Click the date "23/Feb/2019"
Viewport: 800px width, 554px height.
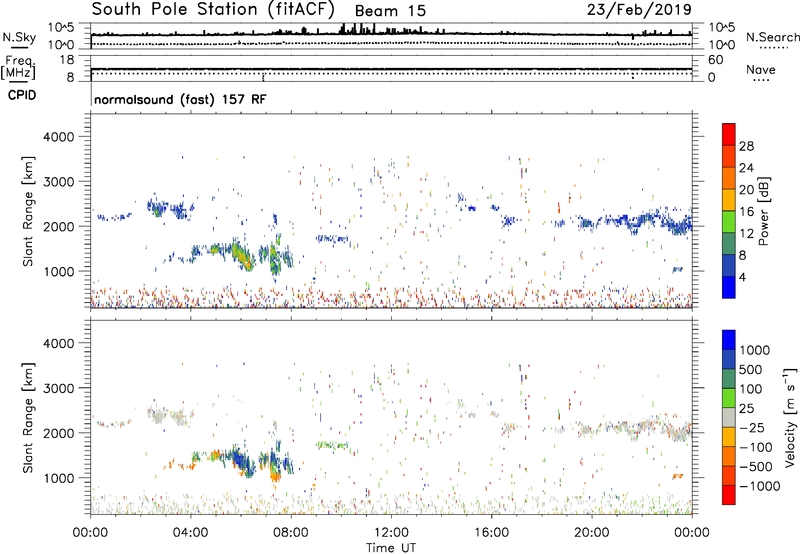point(639,9)
